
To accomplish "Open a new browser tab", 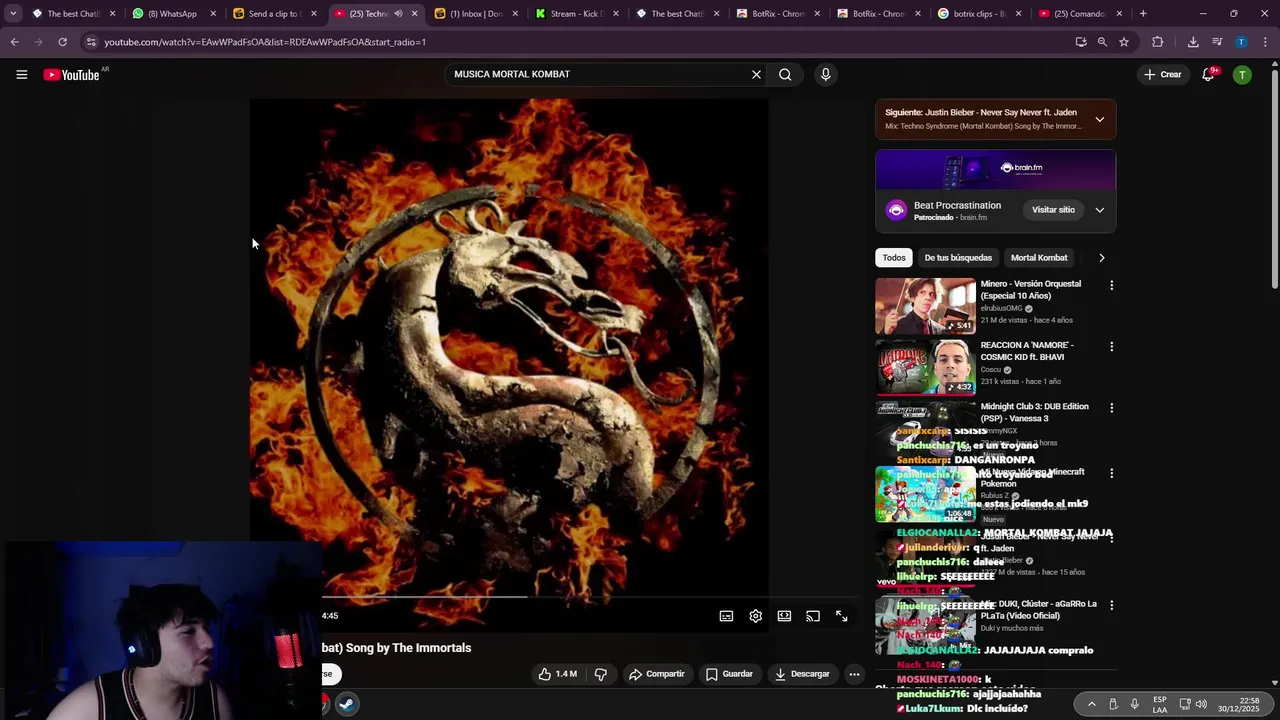I will (x=1143, y=14).
